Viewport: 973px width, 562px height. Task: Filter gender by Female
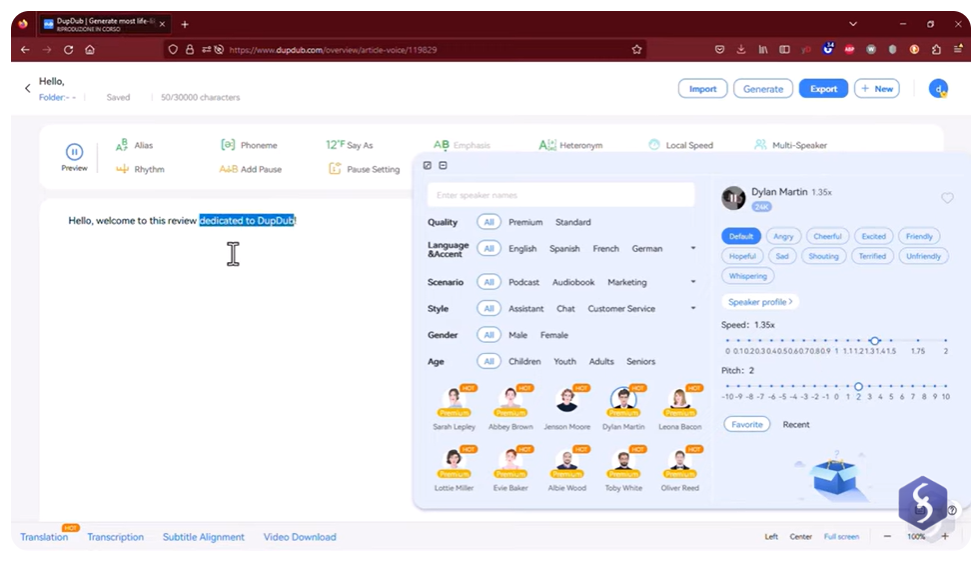pyautogui.click(x=554, y=335)
